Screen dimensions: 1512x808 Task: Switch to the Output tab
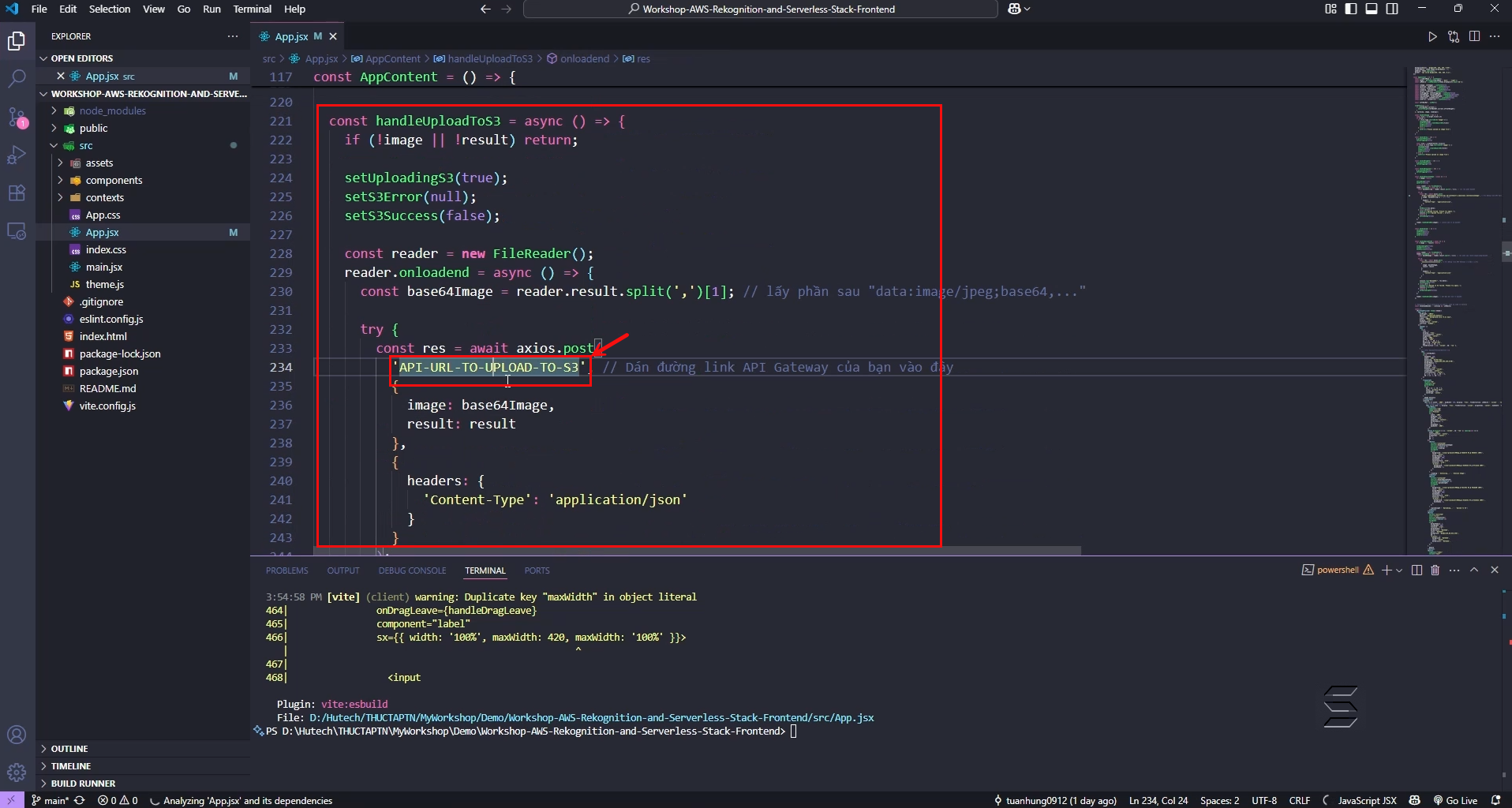343,570
